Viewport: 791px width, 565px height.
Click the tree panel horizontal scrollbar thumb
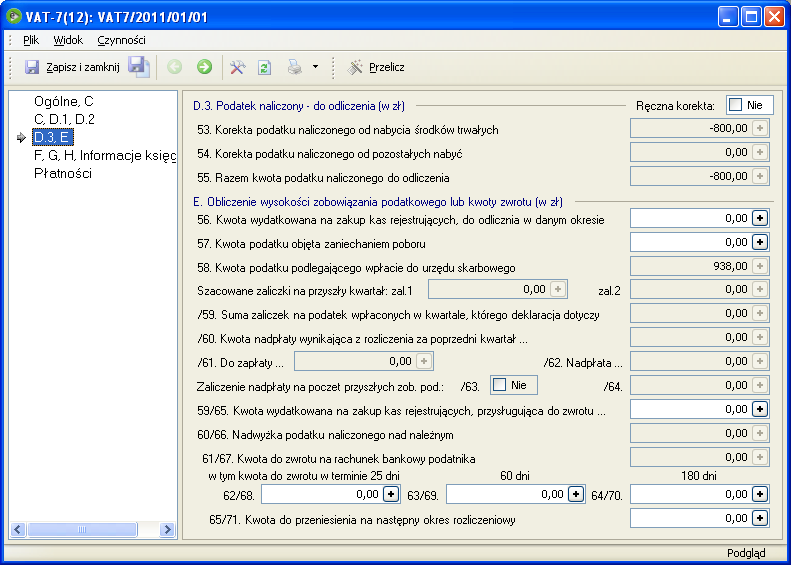point(82,529)
